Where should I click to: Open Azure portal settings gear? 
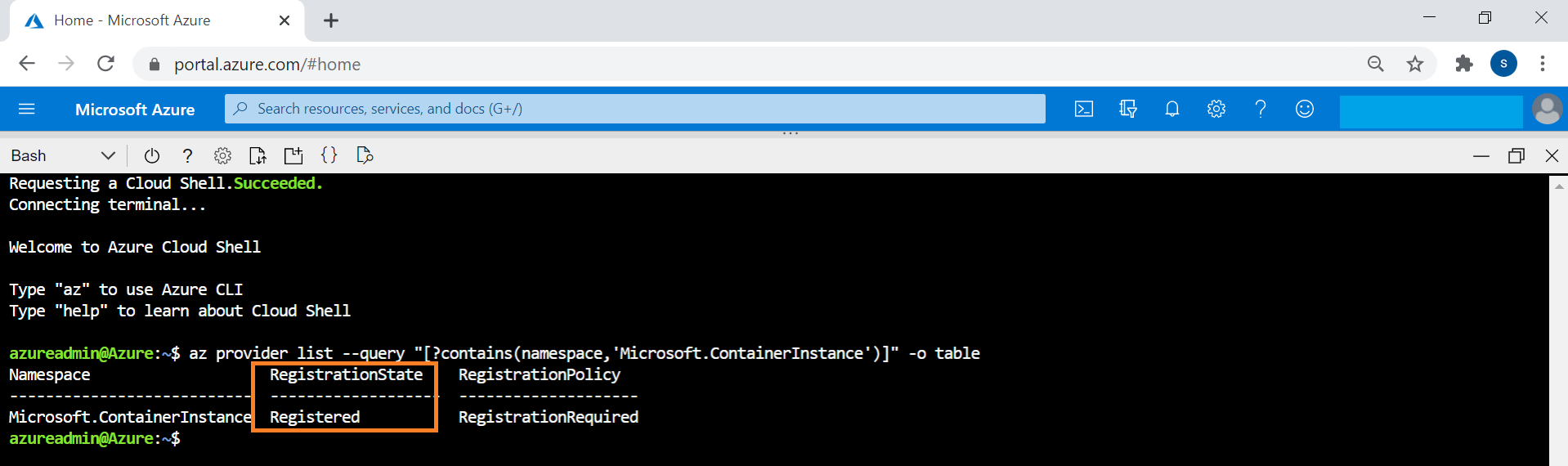pyautogui.click(x=1216, y=110)
